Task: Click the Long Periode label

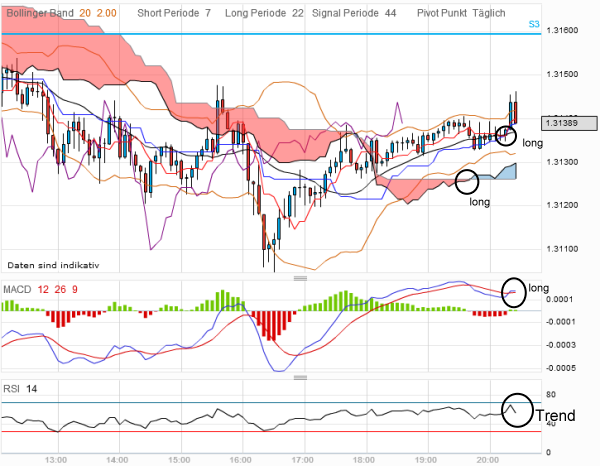Action: [x=255, y=13]
